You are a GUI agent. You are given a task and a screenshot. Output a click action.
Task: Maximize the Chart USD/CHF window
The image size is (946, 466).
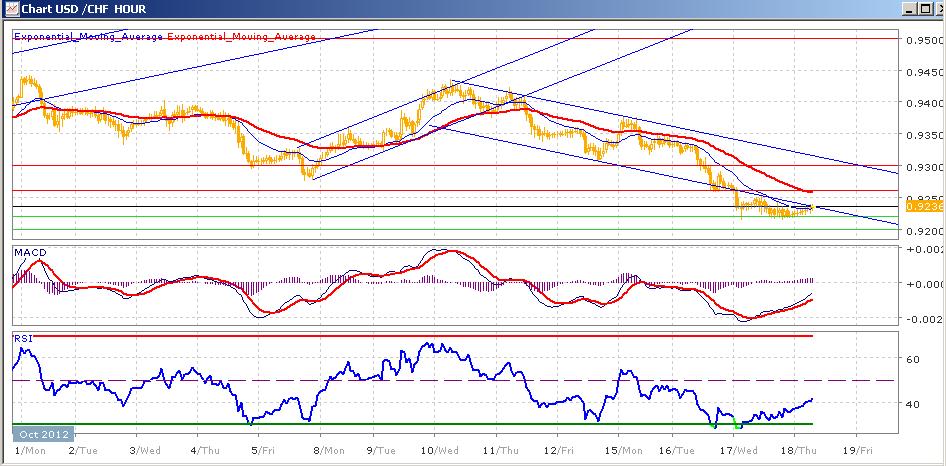[x=924, y=9]
